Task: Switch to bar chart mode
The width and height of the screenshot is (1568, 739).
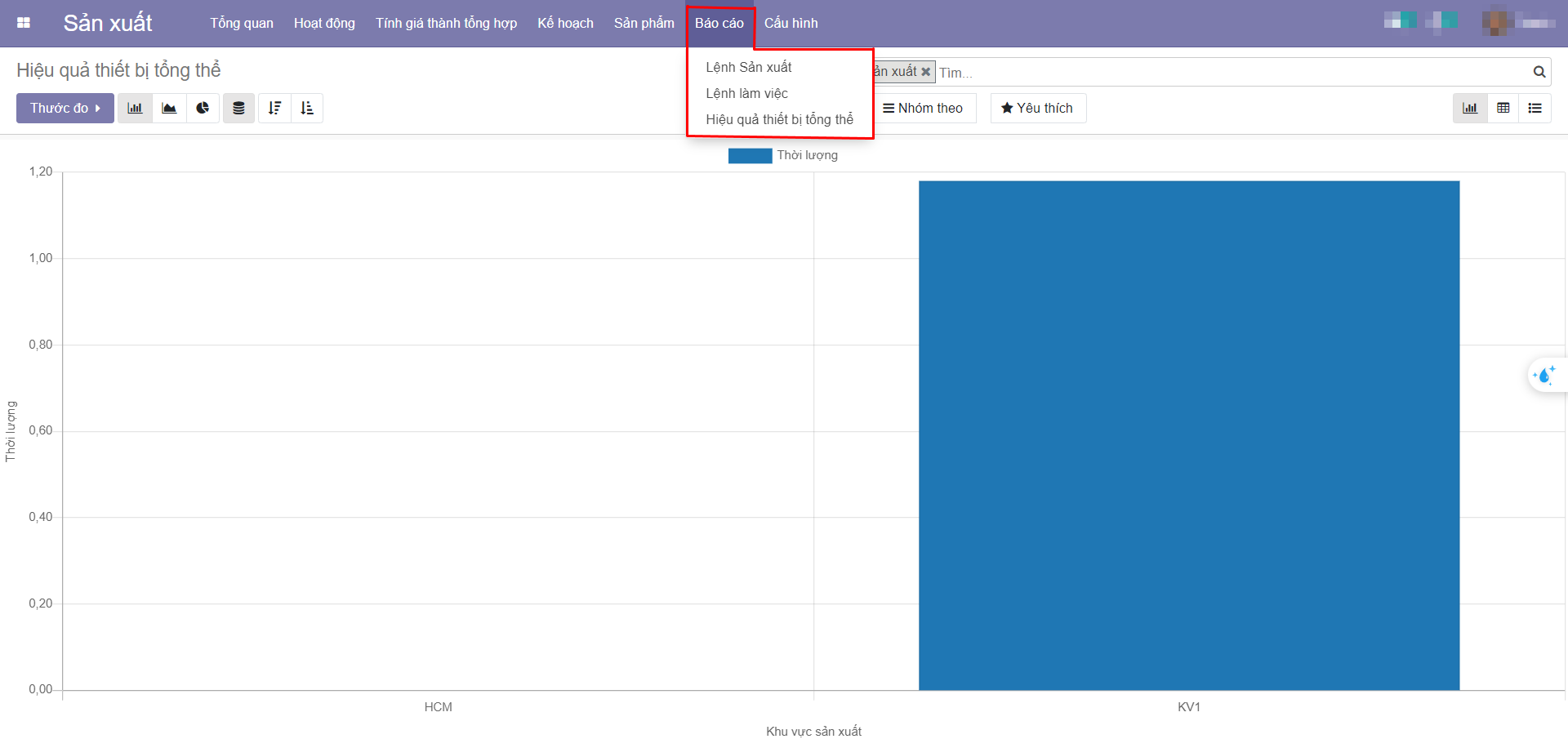Action: tap(135, 108)
